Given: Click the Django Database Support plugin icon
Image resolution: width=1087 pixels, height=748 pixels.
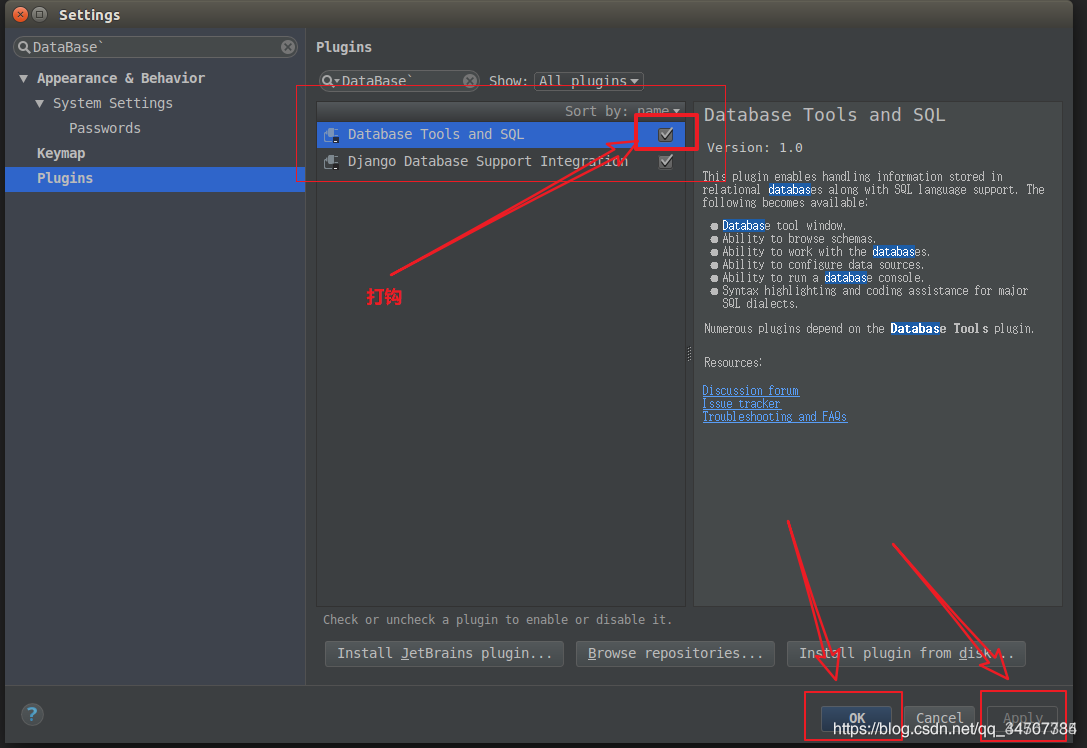Looking at the screenshot, I should coord(332,162).
